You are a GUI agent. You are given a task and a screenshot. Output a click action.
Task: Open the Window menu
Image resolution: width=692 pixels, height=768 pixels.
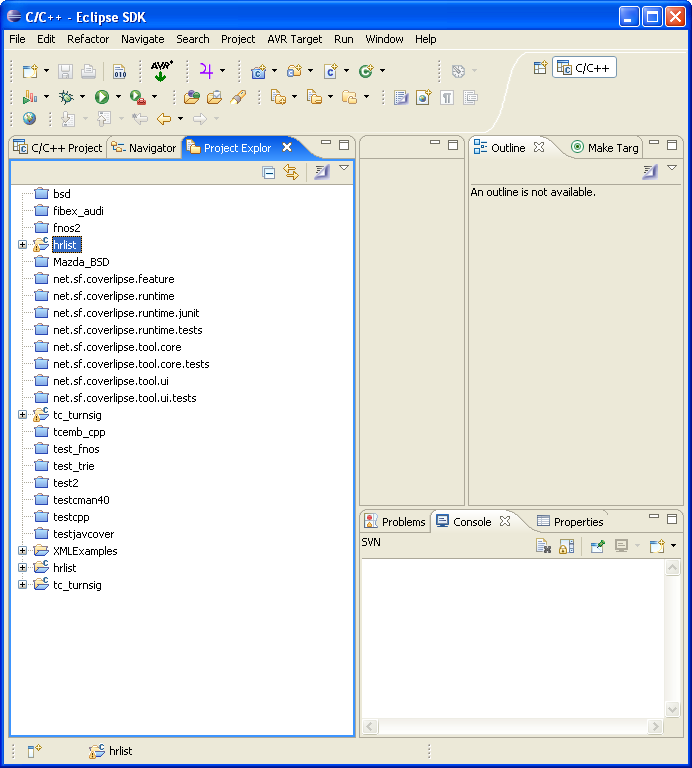tap(384, 39)
